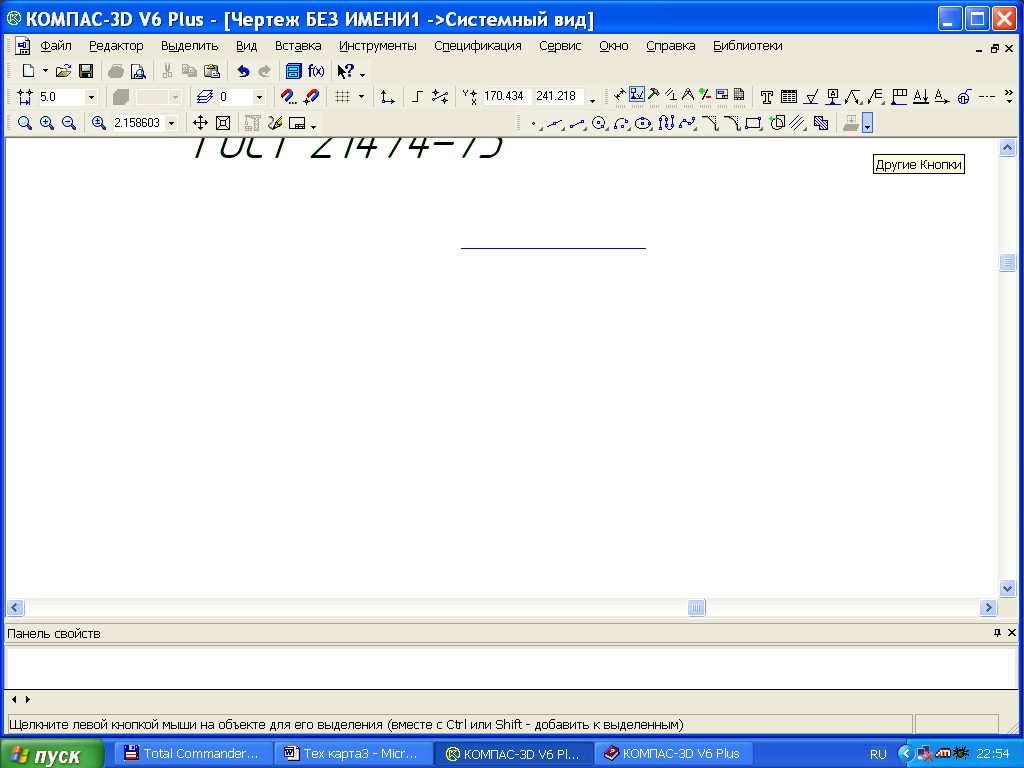Insert text with the T tool
This screenshot has width=1024, height=768.
tap(767, 97)
